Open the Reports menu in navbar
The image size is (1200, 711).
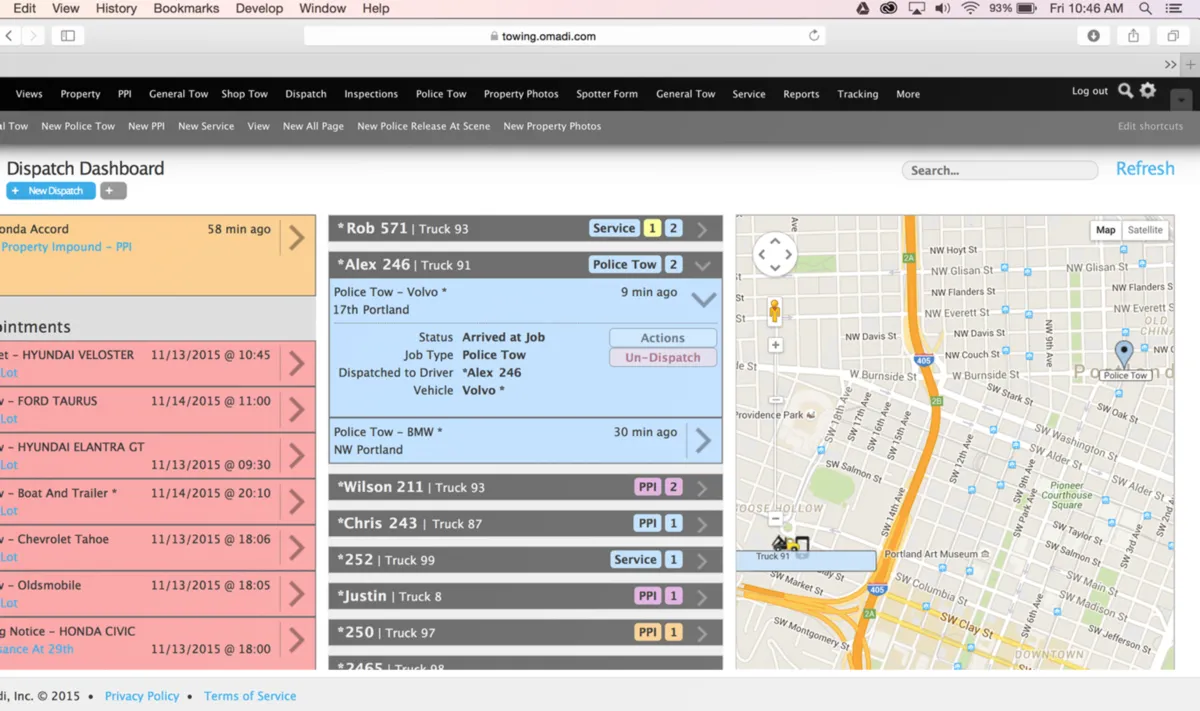click(x=801, y=94)
